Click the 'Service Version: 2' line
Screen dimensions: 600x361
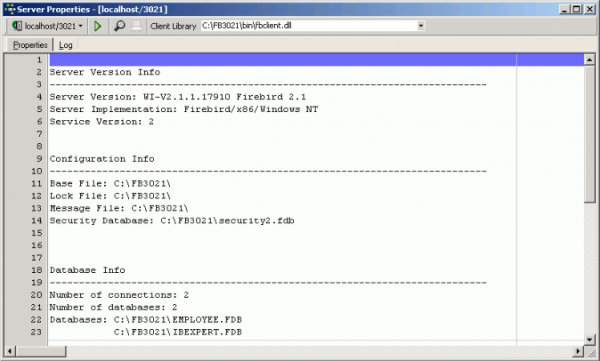tap(101, 122)
